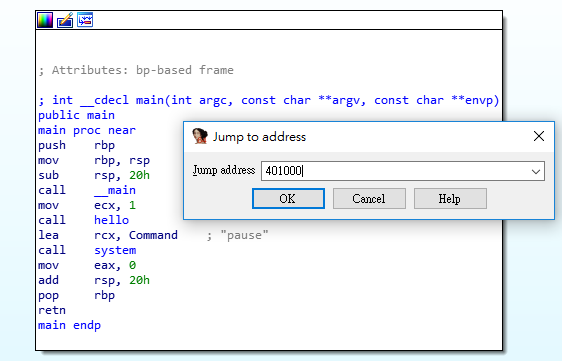Expand the Jump address history dropdown
This screenshot has height=361, width=562.
(x=536, y=171)
